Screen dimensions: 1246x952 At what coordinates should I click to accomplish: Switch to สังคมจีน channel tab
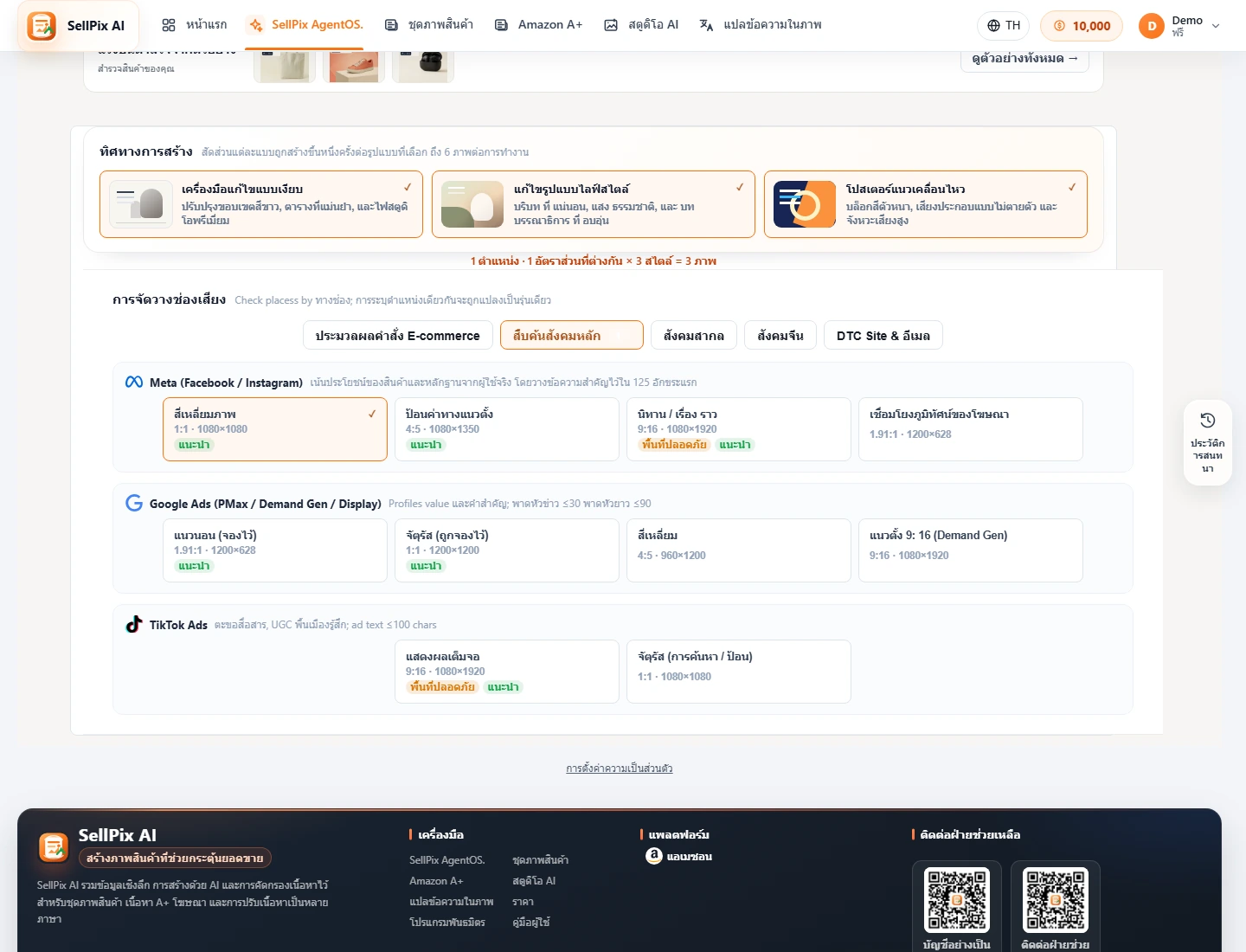pyautogui.click(x=780, y=336)
